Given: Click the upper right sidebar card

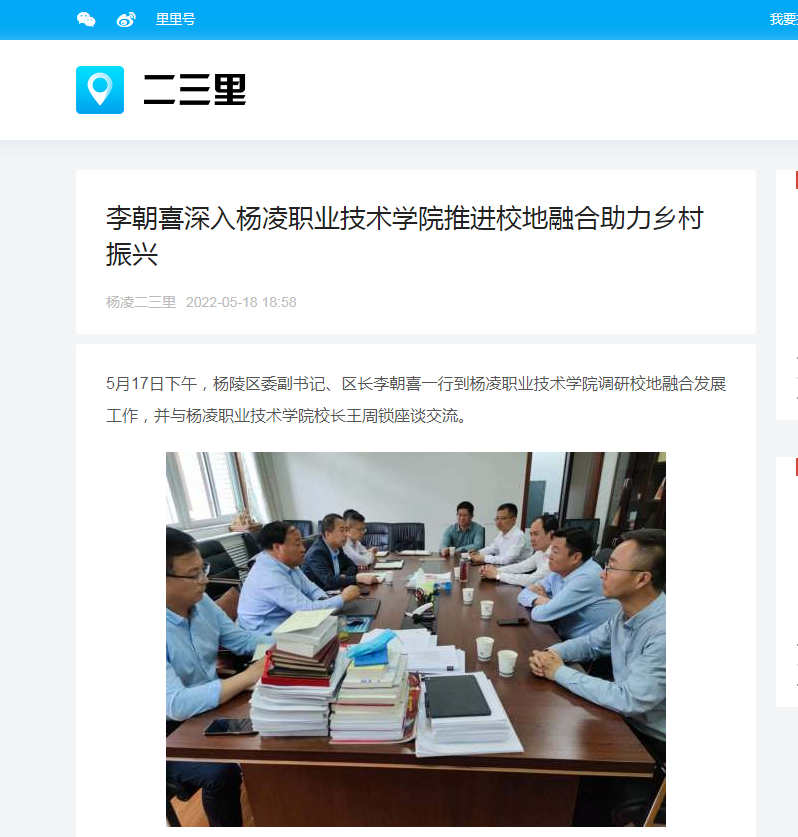Looking at the screenshot, I should pyautogui.click(x=787, y=295).
